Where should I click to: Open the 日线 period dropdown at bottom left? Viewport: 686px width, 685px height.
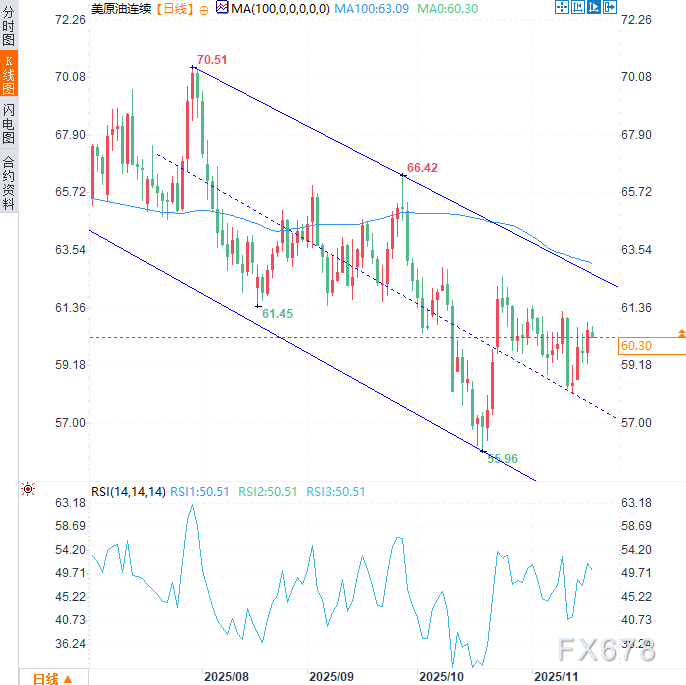pyautogui.click(x=52, y=677)
